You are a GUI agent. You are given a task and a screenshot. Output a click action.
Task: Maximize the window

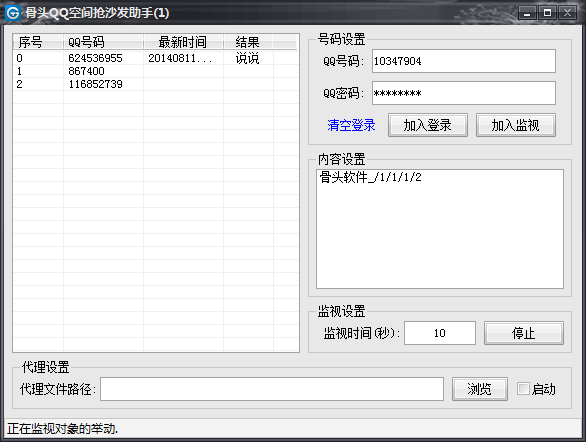point(548,13)
